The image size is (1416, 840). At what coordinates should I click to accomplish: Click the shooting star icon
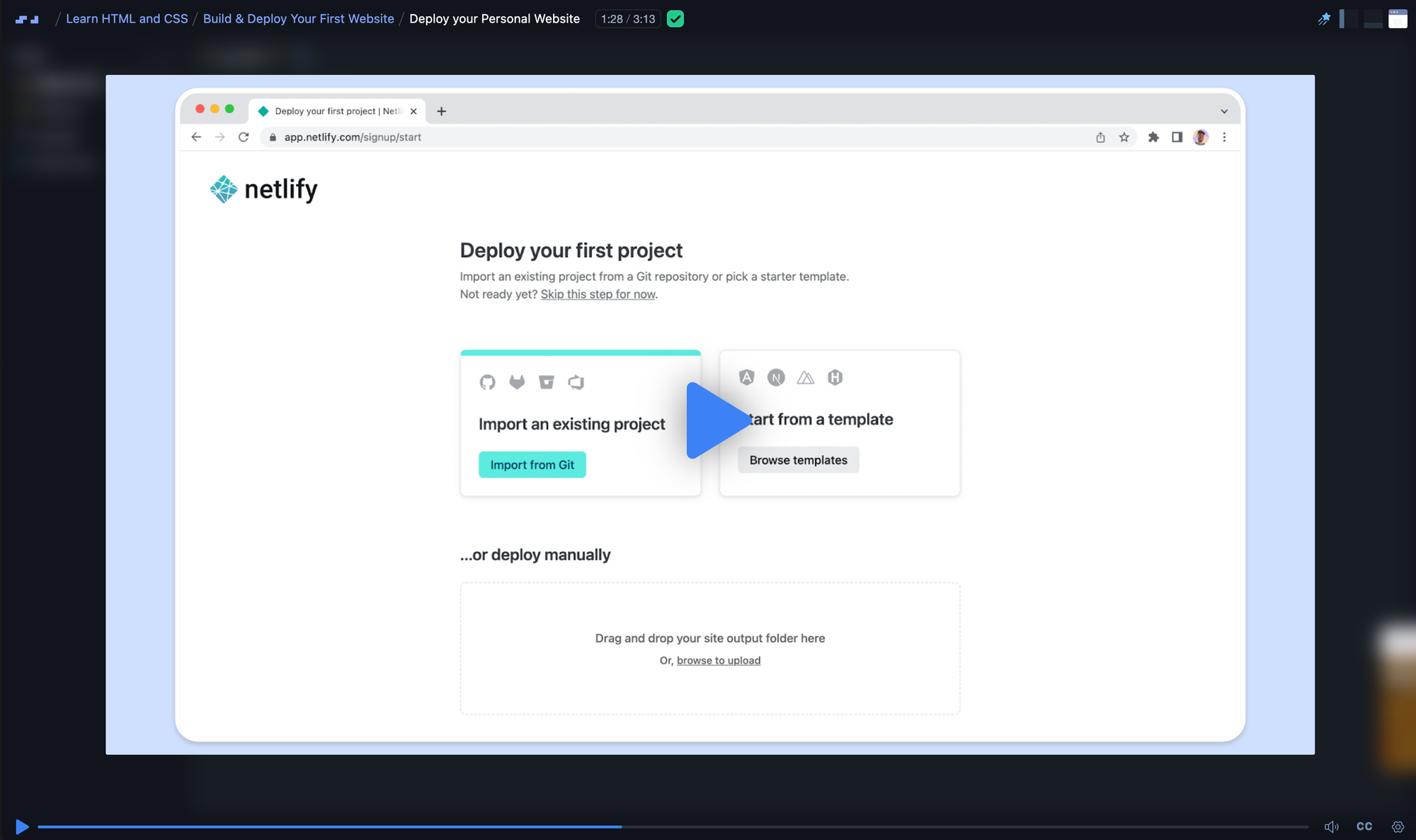tap(1323, 19)
